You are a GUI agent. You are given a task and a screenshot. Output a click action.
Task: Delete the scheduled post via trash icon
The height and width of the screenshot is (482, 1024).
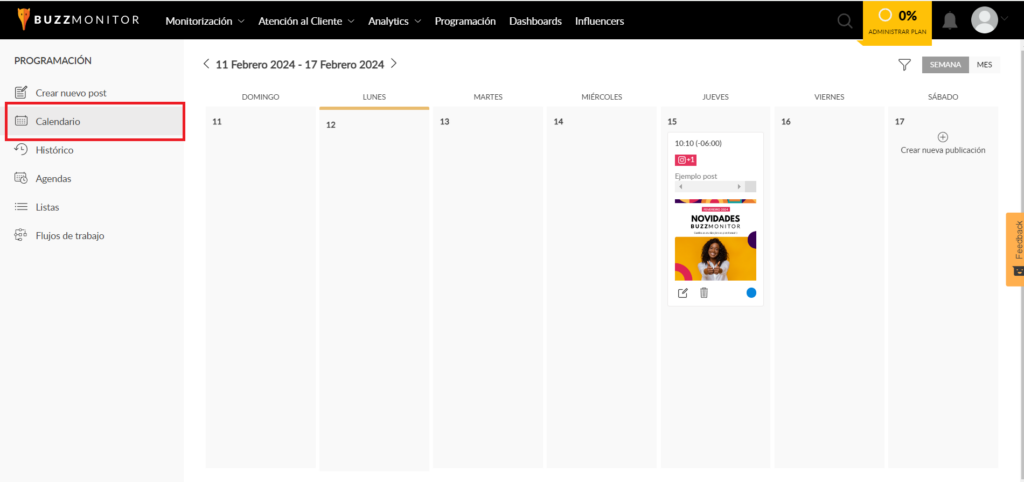pos(703,293)
